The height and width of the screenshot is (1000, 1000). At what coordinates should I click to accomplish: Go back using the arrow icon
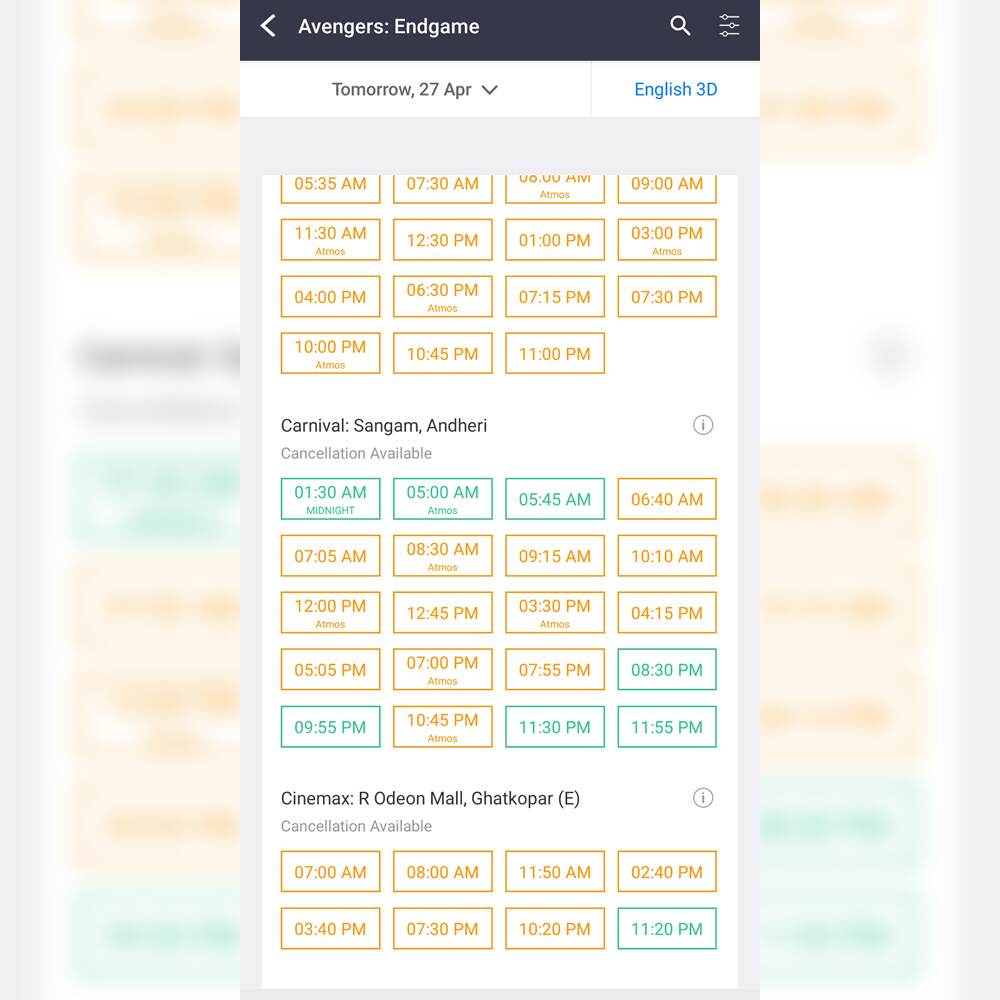(x=268, y=26)
